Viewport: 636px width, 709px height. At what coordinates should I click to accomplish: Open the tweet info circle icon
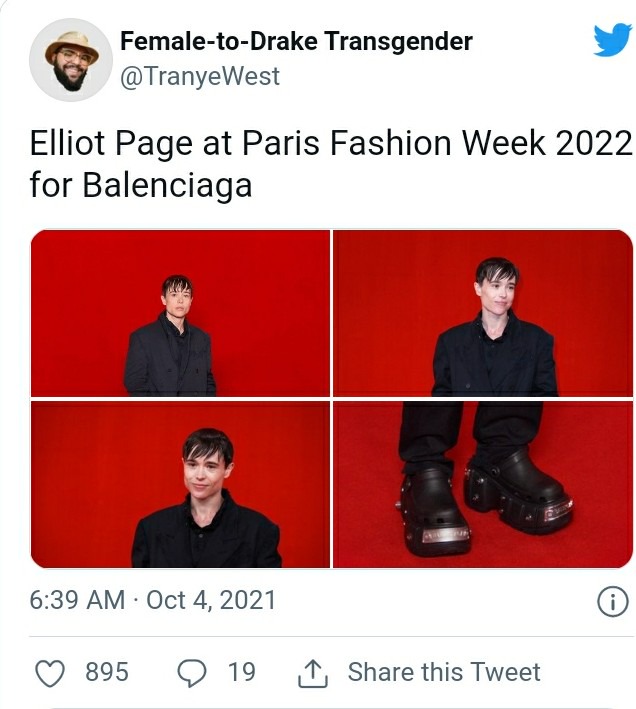[612, 601]
